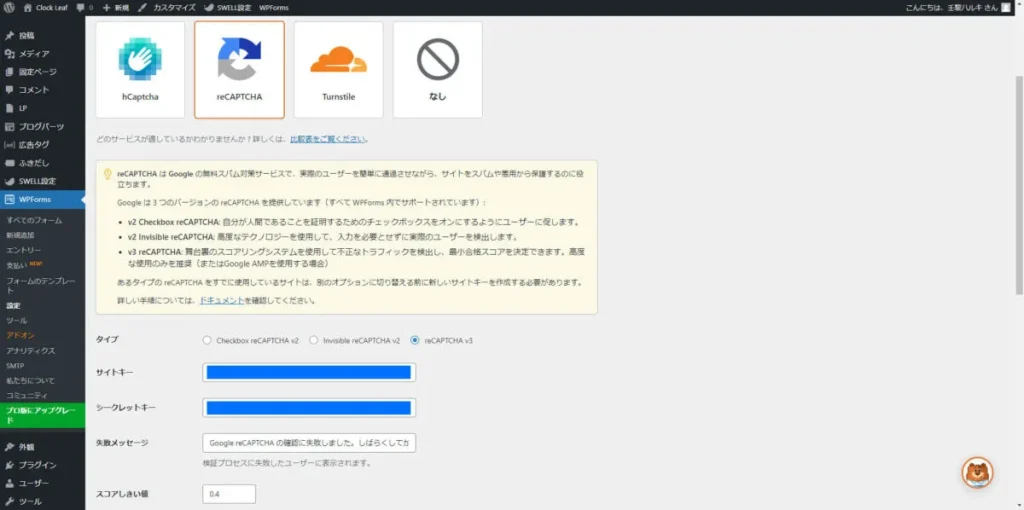This screenshot has width=1024, height=510.
Task: Open ユーザー in the sidebar
Action: 42,484
